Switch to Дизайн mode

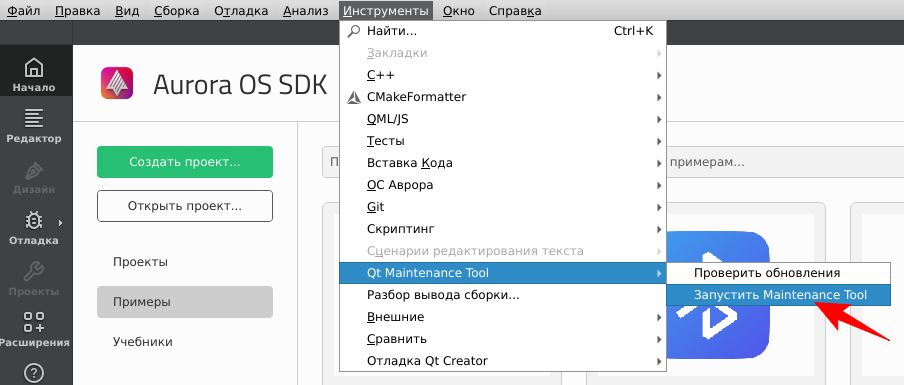[x=35, y=176]
